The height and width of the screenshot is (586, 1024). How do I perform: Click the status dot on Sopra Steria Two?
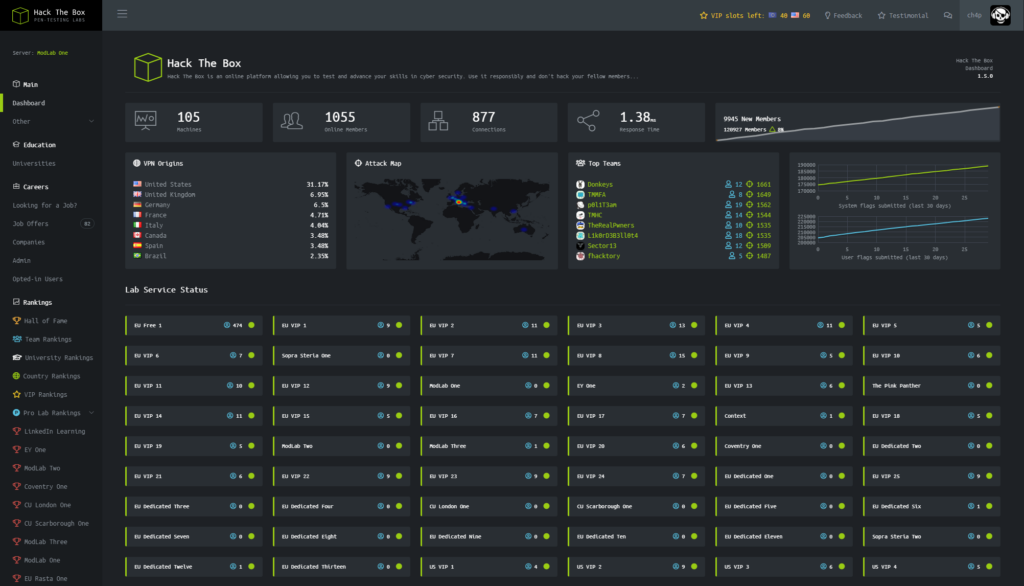pos(989,536)
